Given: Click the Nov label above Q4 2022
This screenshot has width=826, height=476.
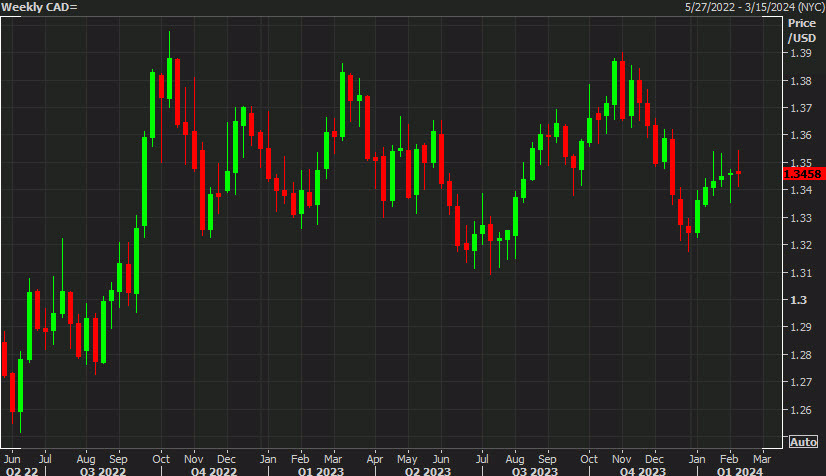Looking at the screenshot, I should click(194, 459).
